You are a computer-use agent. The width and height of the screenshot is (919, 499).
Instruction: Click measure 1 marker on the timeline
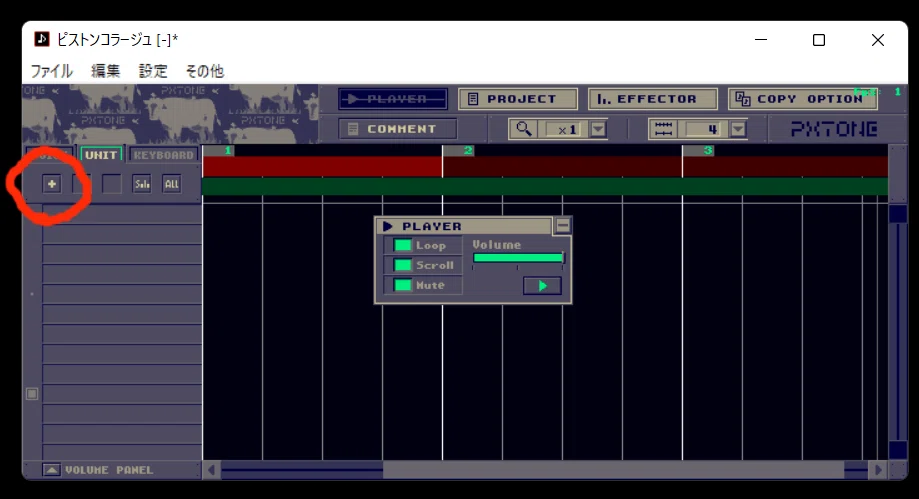pos(219,151)
